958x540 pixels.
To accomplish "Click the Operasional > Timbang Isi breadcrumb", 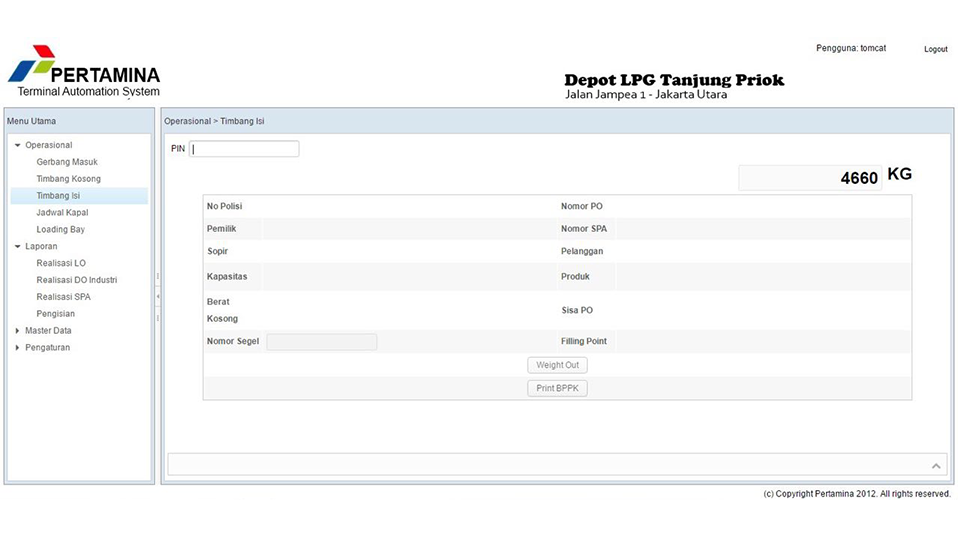I will [x=214, y=122].
